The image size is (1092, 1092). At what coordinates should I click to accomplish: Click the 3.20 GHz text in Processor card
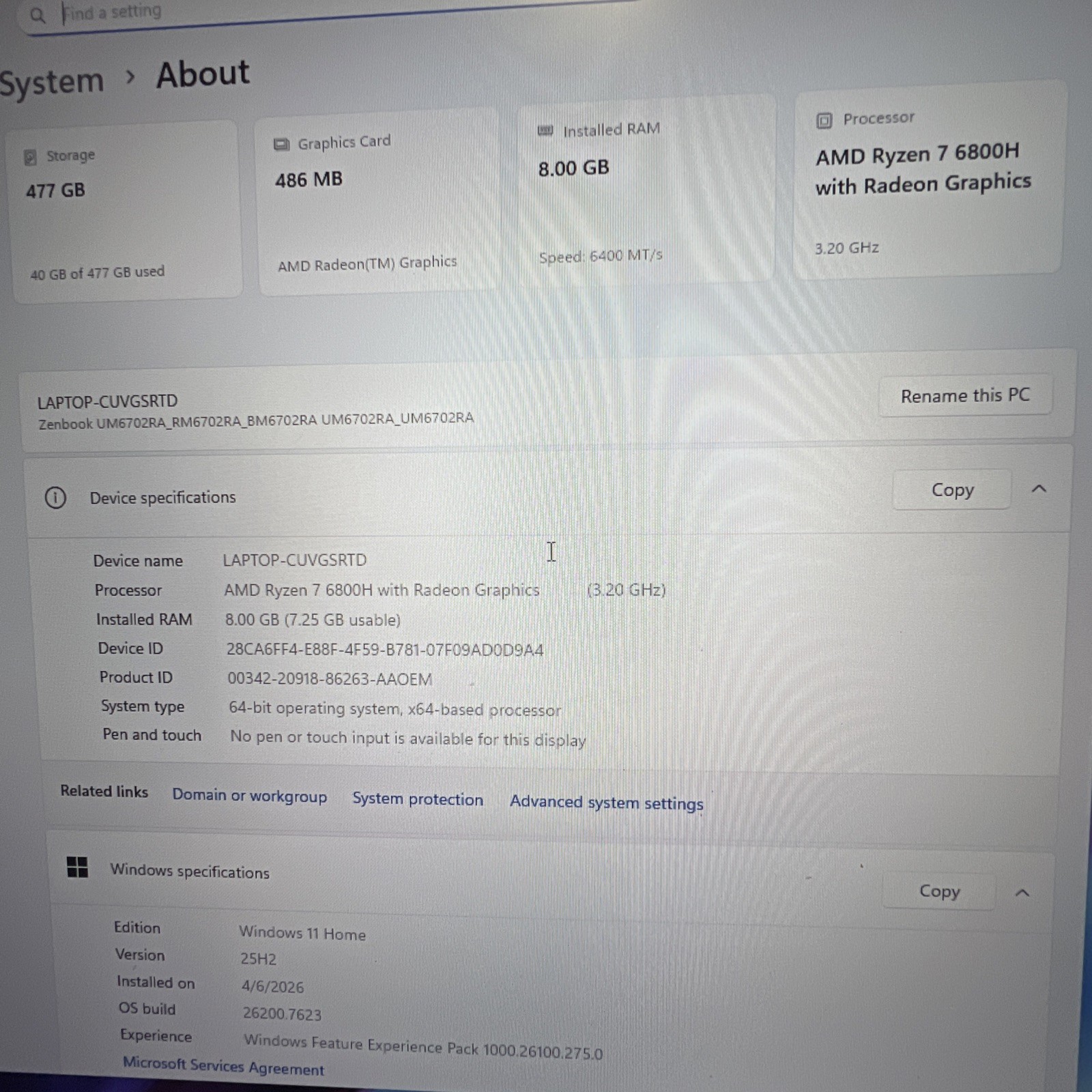(846, 248)
